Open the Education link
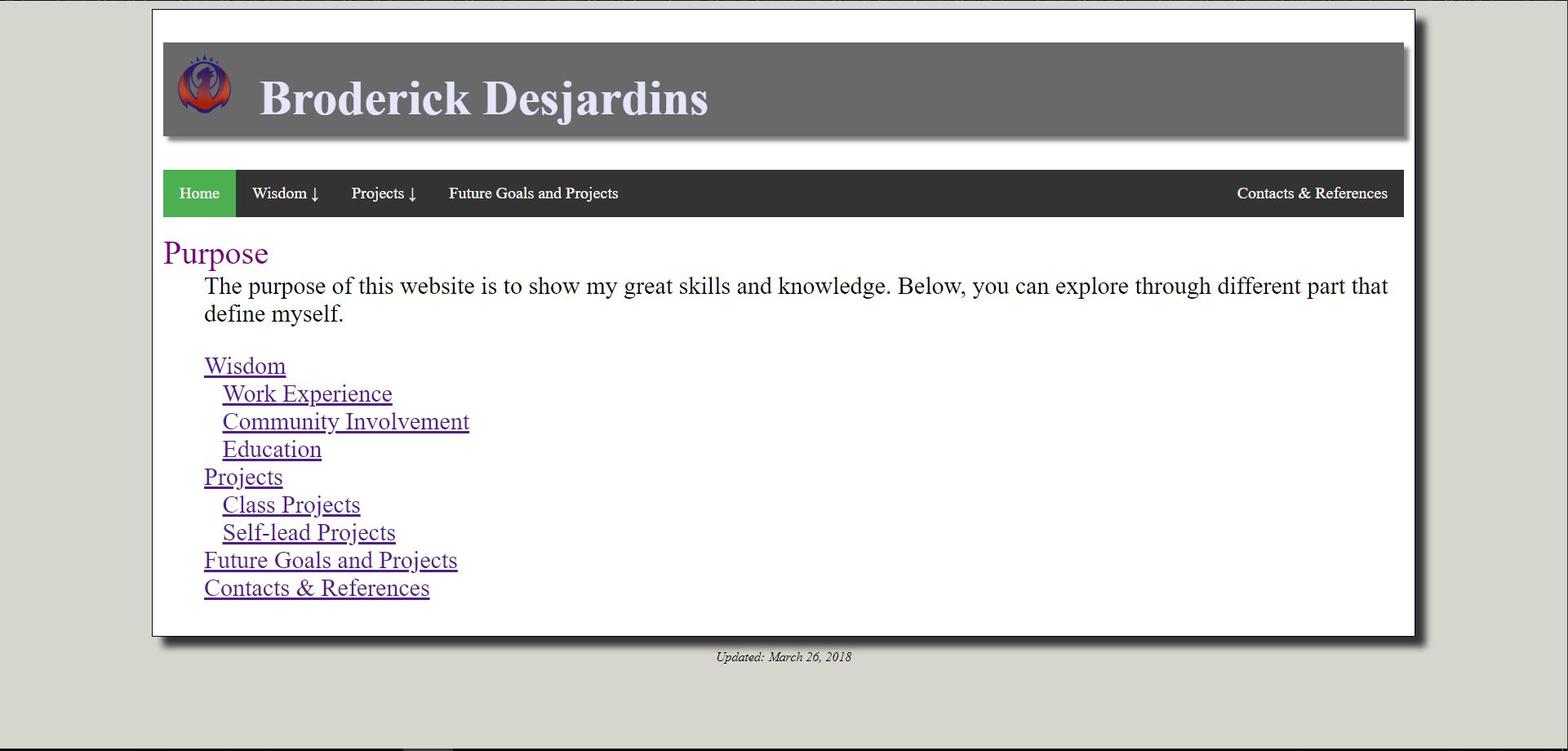Viewport: 1568px width, 751px height. click(x=272, y=450)
